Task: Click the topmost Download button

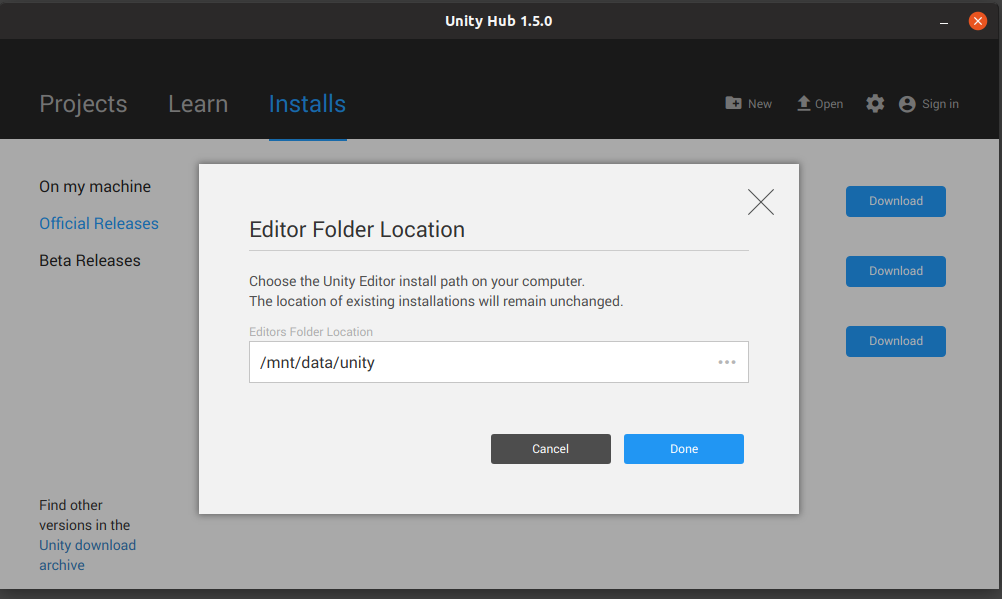Action: click(x=895, y=201)
